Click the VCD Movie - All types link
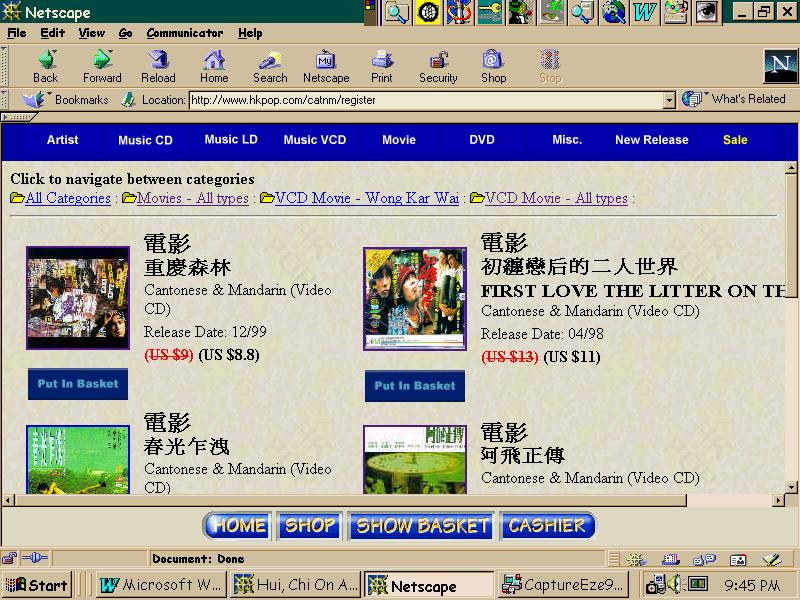Screen dimensions: 800x600 click(556, 198)
